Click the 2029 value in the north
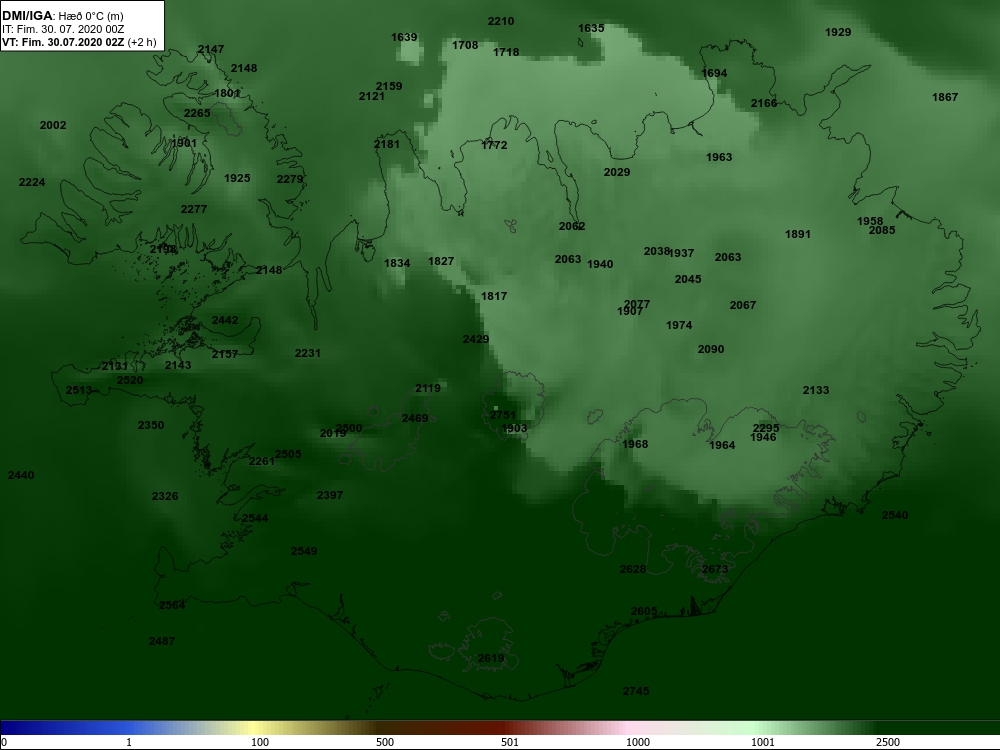The height and width of the screenshot is (750, 1000). coord(617,172)
